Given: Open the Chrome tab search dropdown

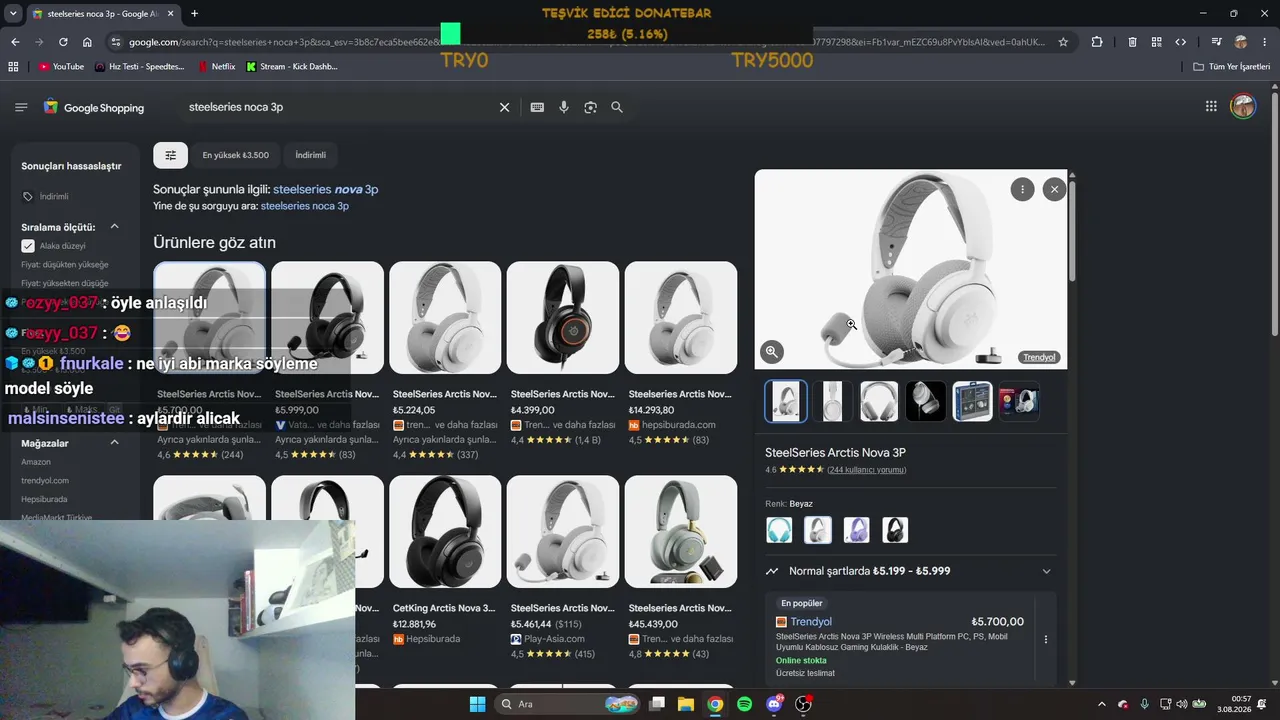Looking at the screenshot, I should [x=13, y=14].
